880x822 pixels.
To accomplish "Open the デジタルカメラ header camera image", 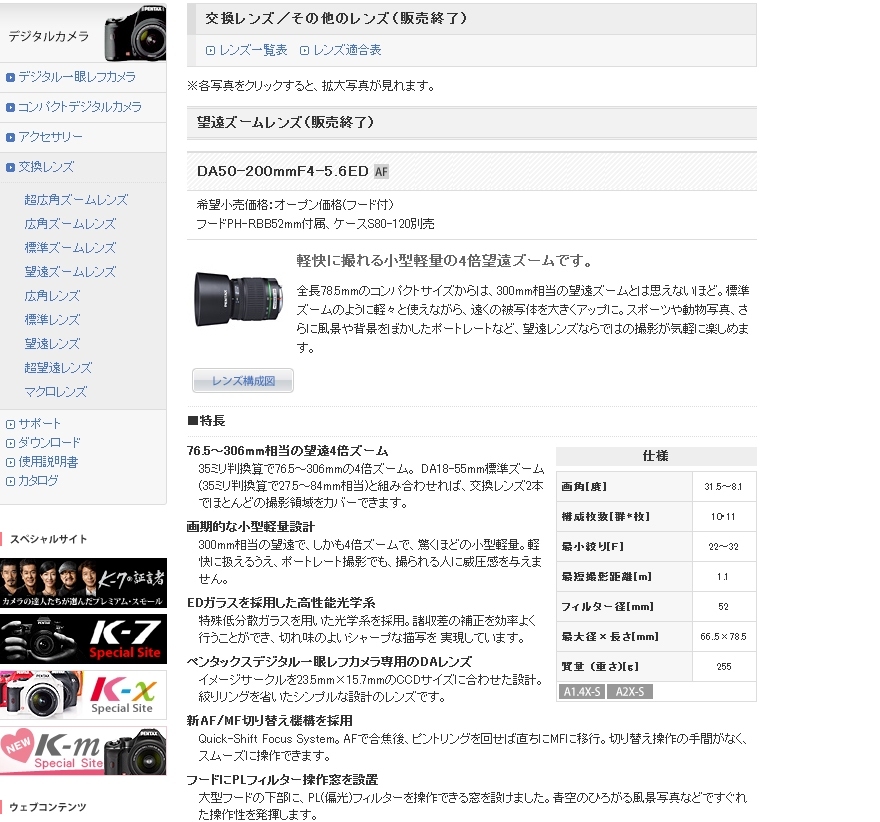I will (x=135, y=33).
